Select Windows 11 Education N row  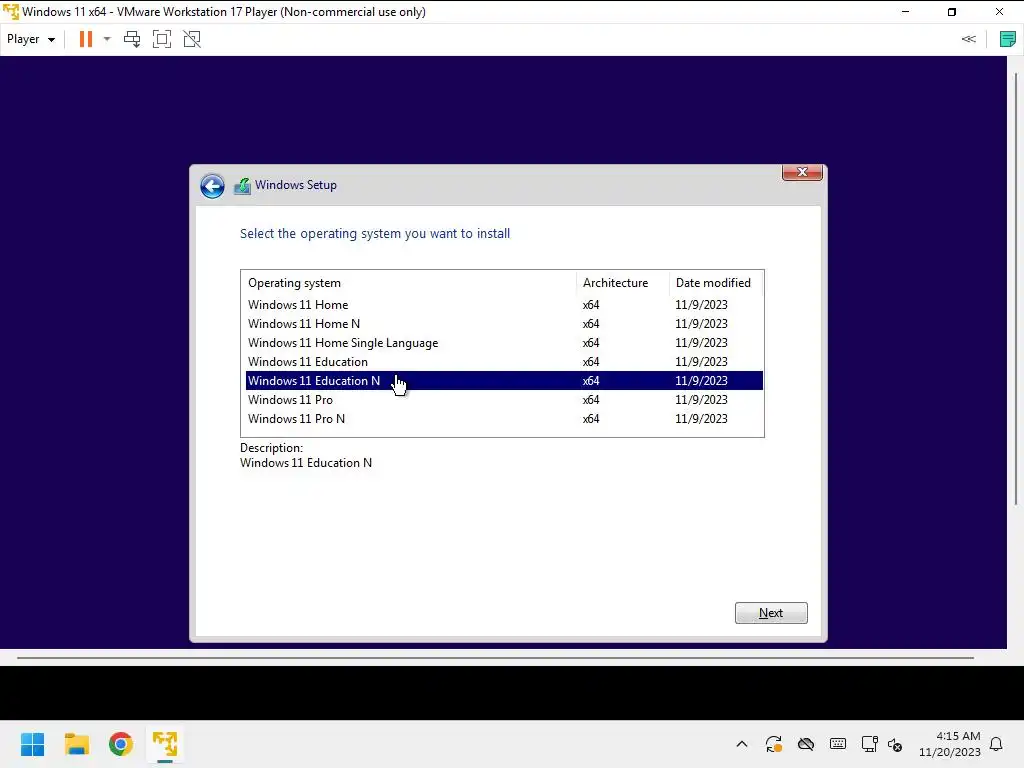pos(504,381)
